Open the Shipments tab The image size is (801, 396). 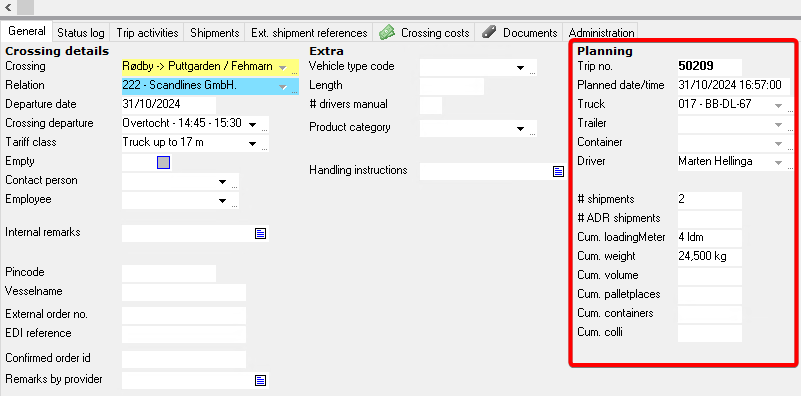click(x=215, y=33)
